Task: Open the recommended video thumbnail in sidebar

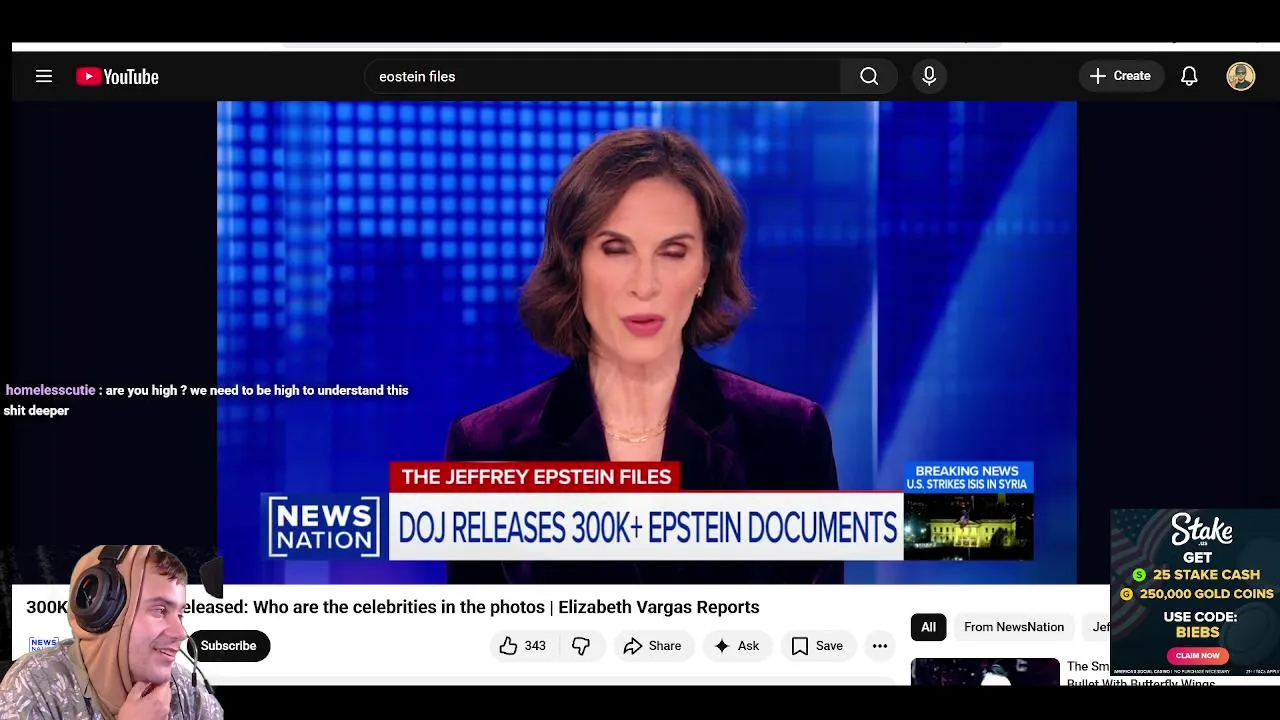Action: coord(985,671)
